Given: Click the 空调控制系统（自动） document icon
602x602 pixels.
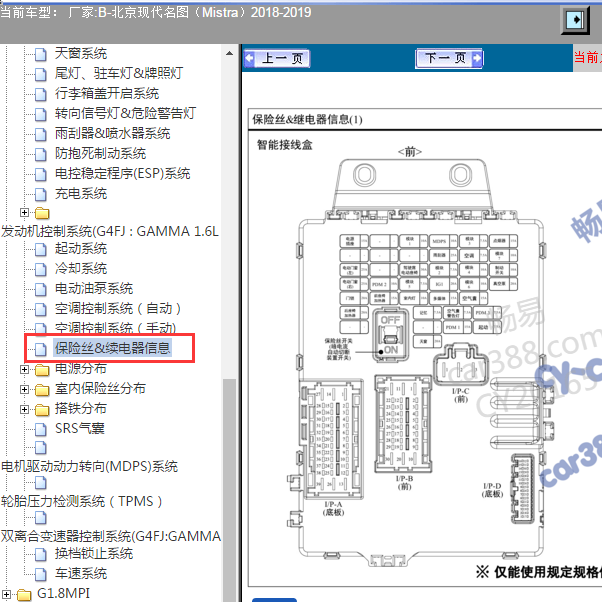Looking at the screenshot, I should point(41,309).
